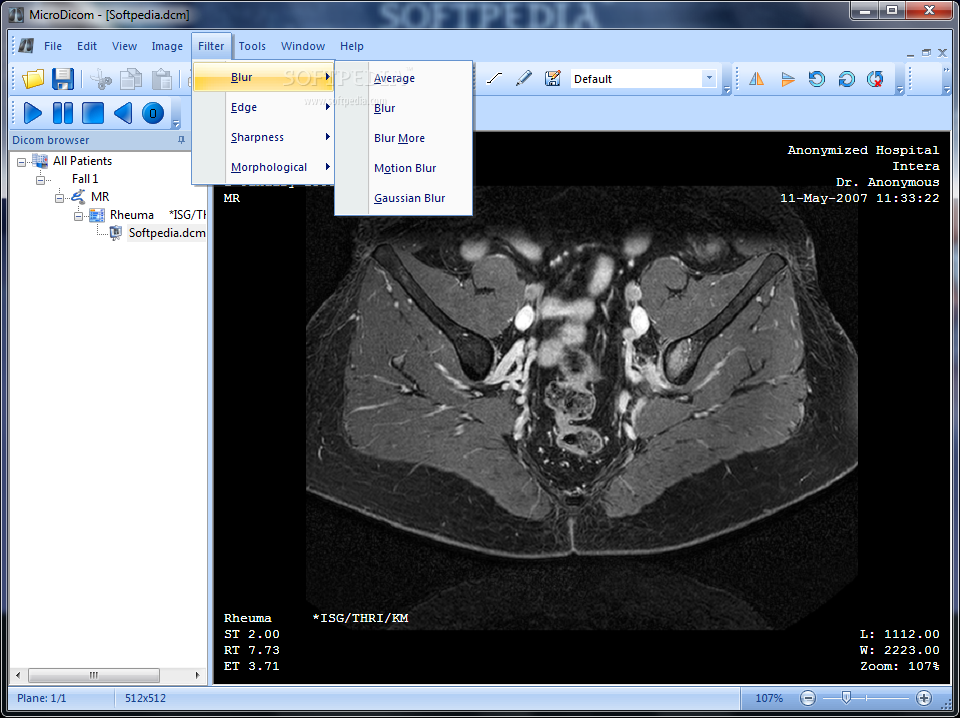Click the Paste clipboard icon

pyautogui.click(x=162, y=79)
